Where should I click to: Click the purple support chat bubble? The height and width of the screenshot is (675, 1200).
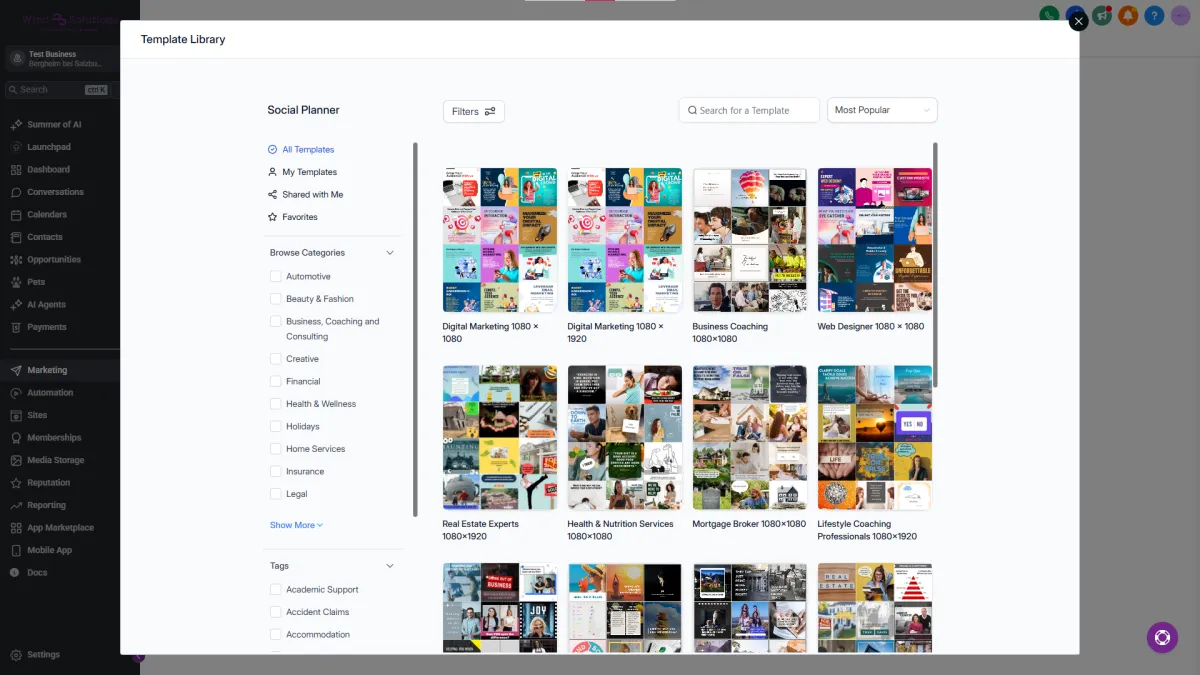(1162, 637)
